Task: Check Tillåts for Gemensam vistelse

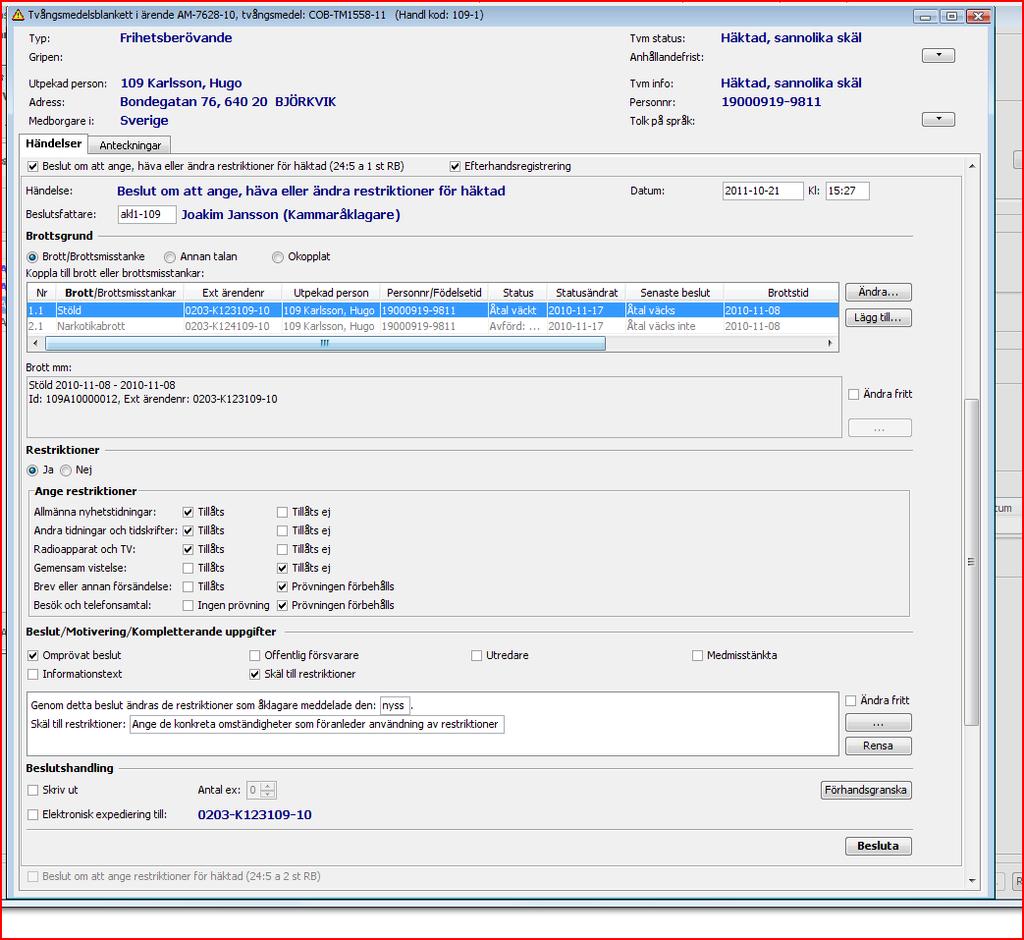Action: click(188, 568)
